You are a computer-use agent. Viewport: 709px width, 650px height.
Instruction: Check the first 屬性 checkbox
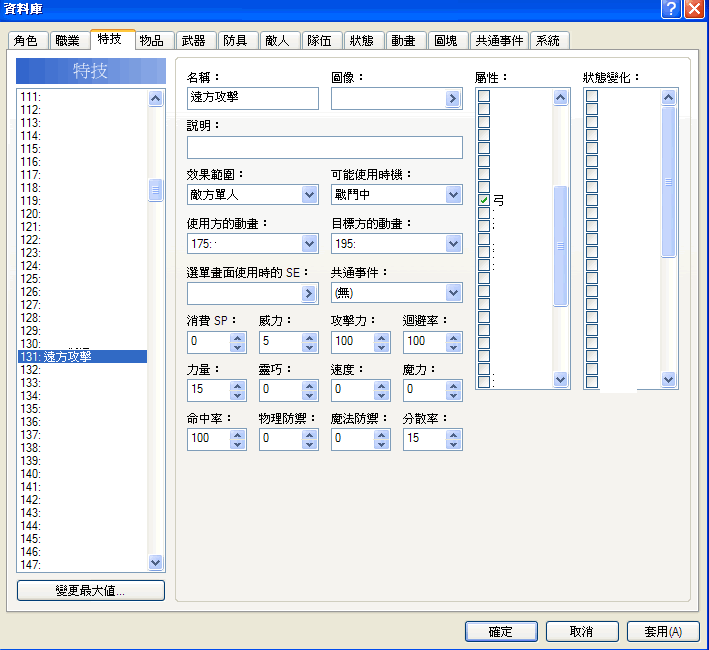pos(484,96)
